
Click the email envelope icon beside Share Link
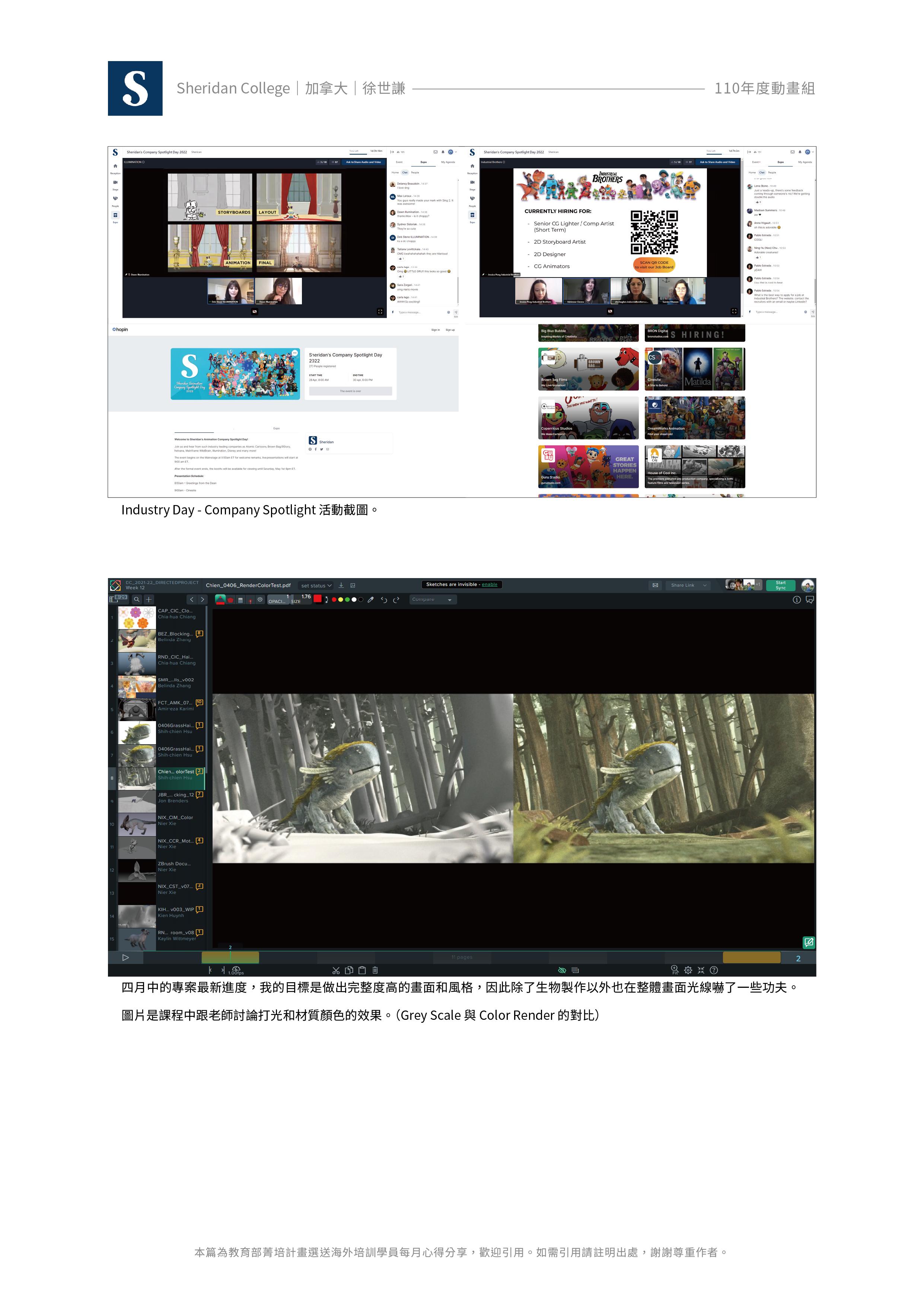(x=656, y=585)
